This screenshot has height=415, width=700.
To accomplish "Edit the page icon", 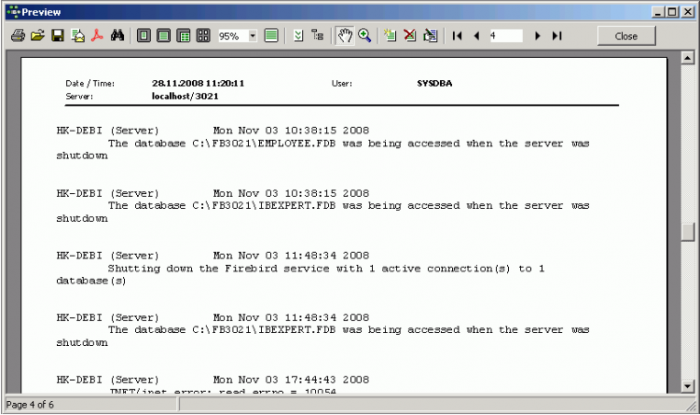I will point(430,36).
